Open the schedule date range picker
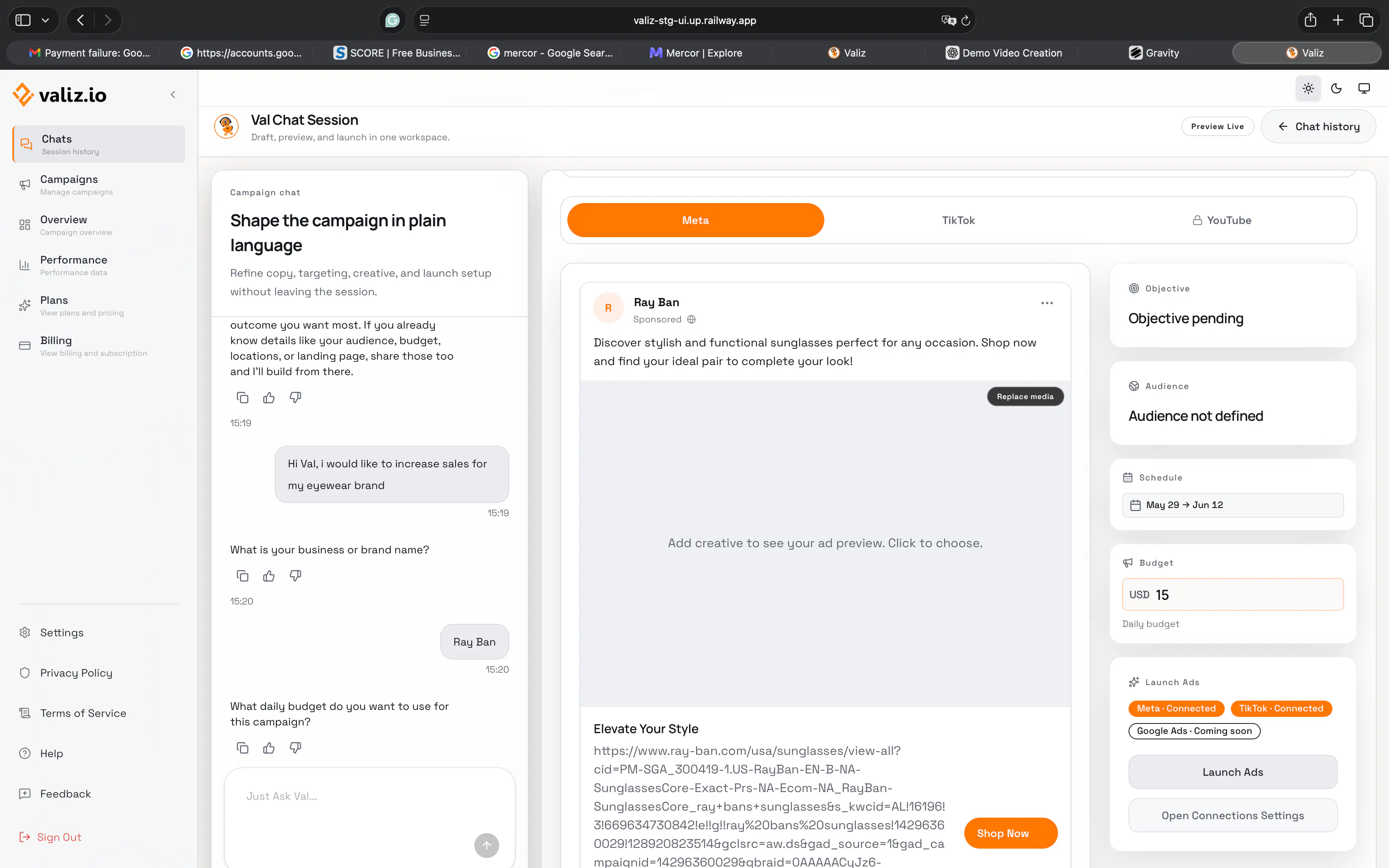 point(1233,505)
